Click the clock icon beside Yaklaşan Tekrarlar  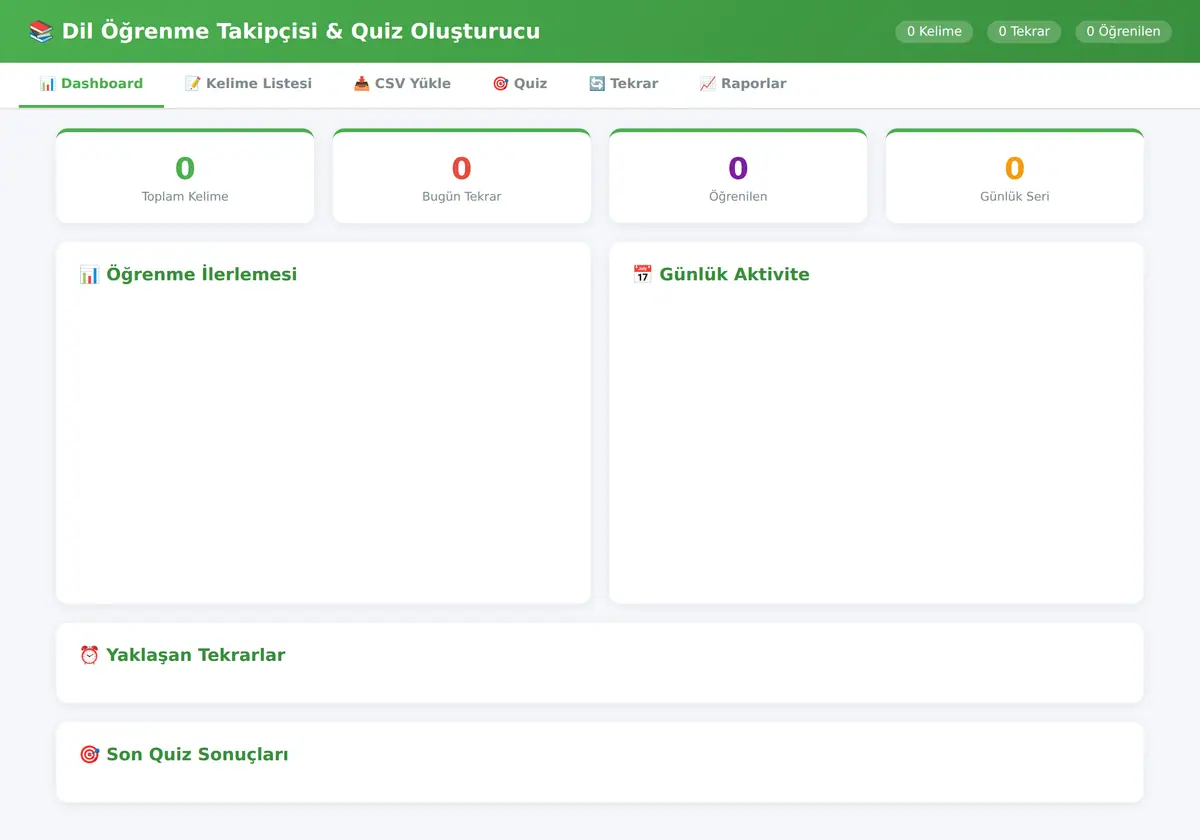[89, 655]
